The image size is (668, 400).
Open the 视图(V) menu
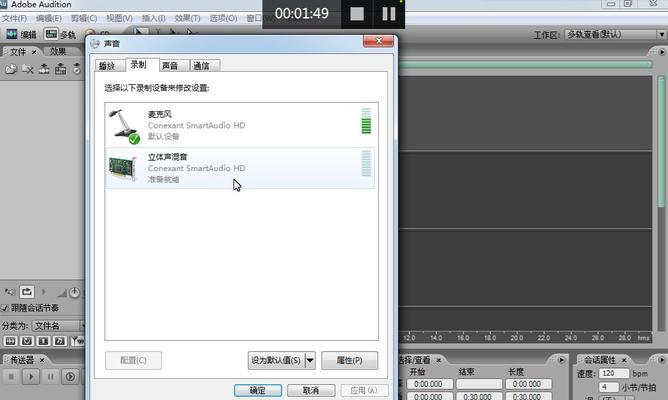(x=119, y=18)
